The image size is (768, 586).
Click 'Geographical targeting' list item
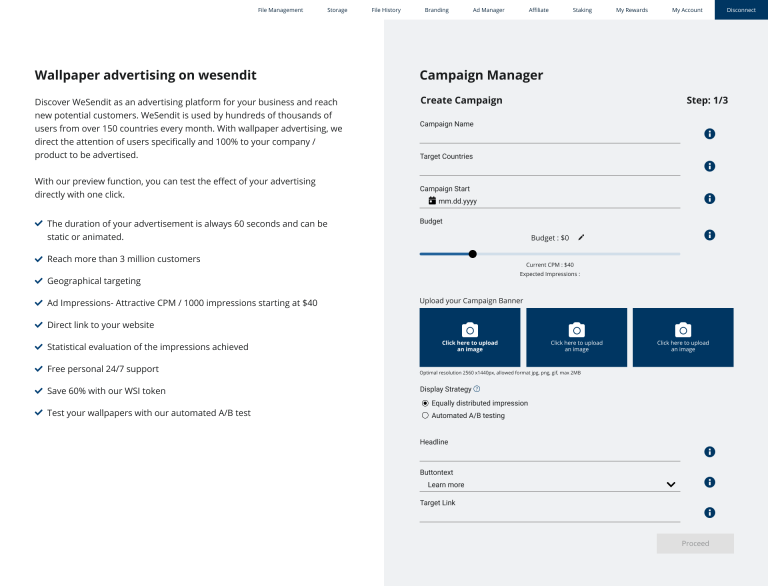point(94,281)
